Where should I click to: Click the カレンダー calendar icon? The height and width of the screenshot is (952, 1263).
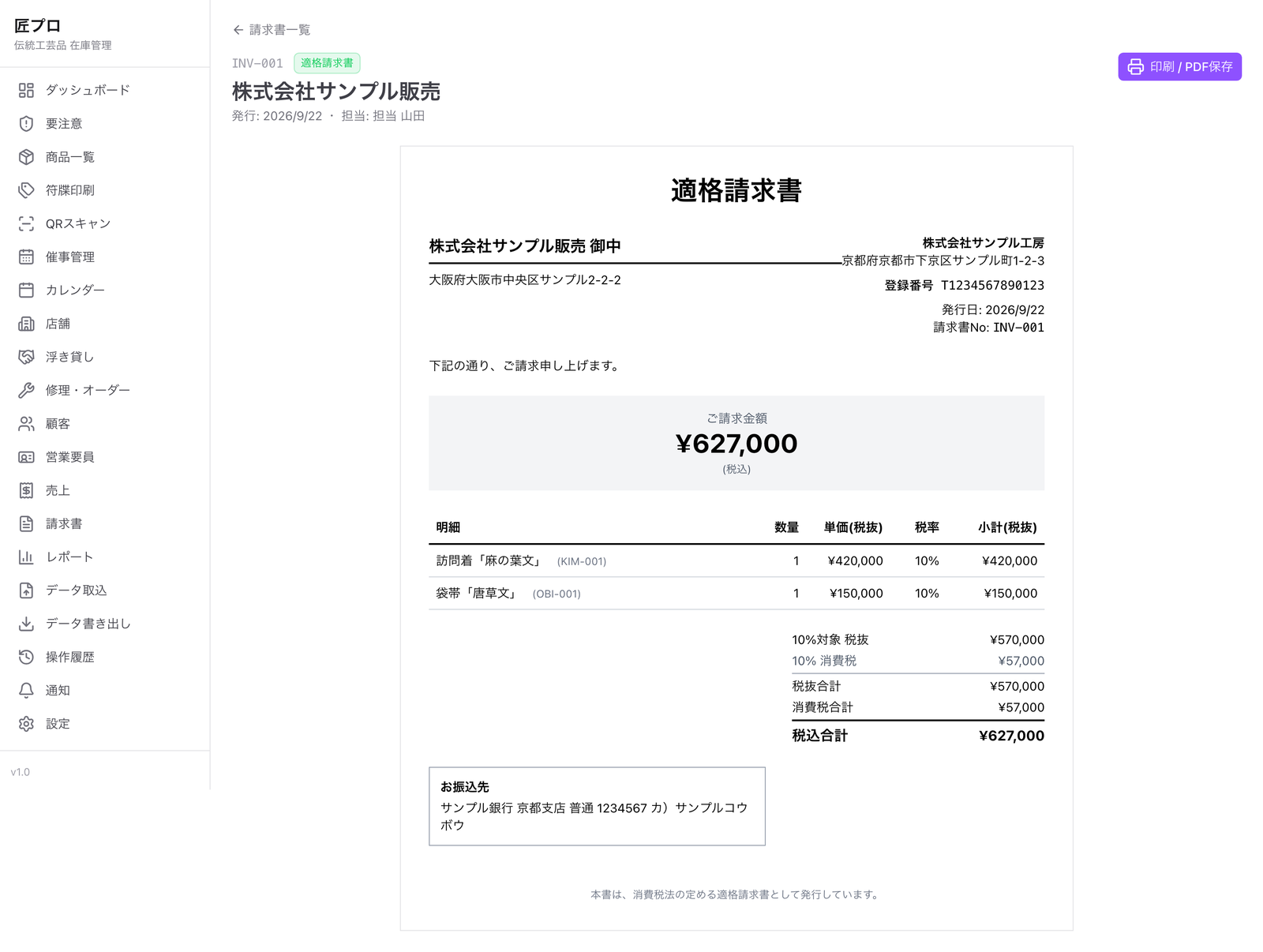(x=26, y=290)
